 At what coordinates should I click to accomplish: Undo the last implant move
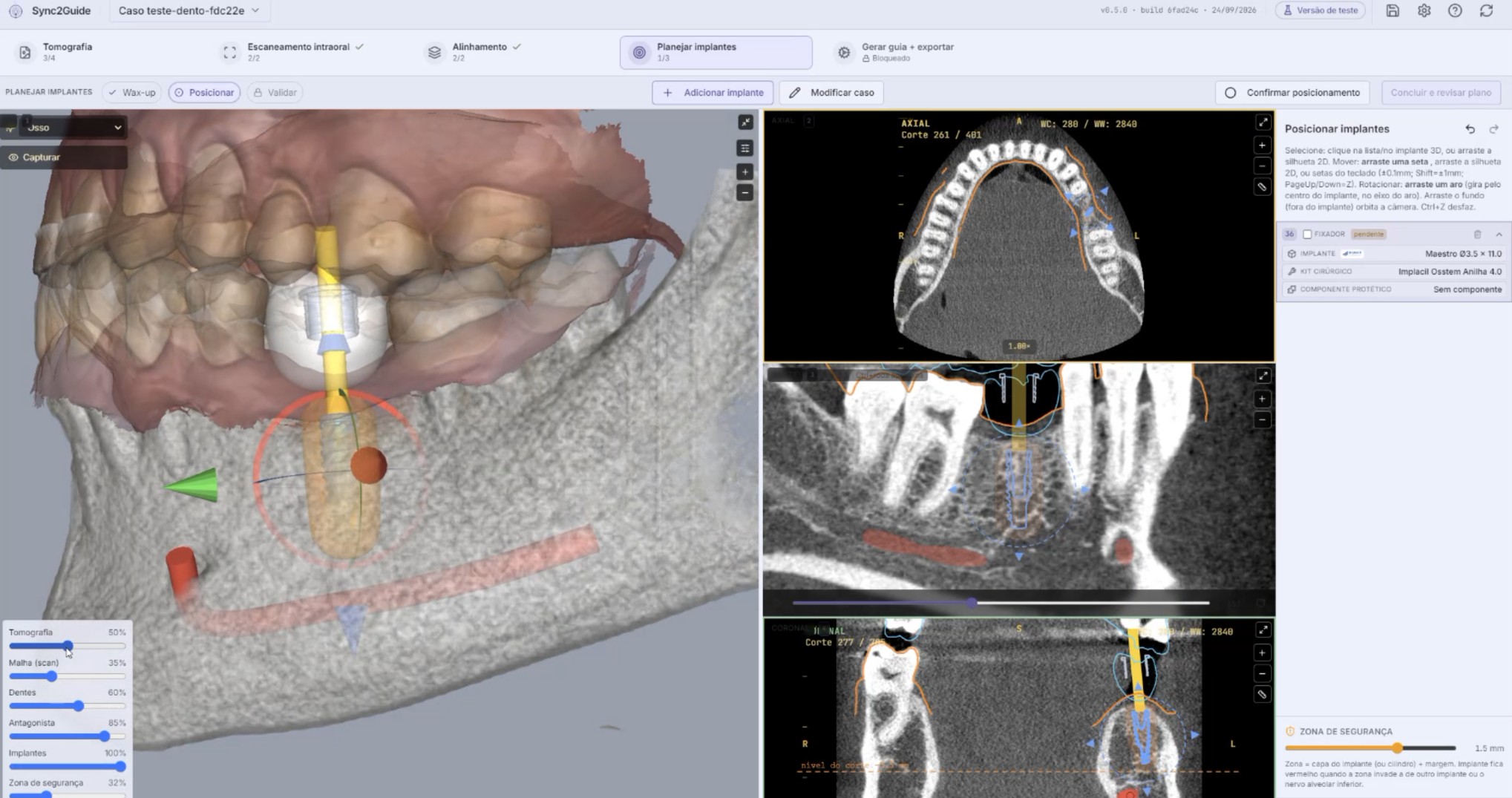(1470, 129)
